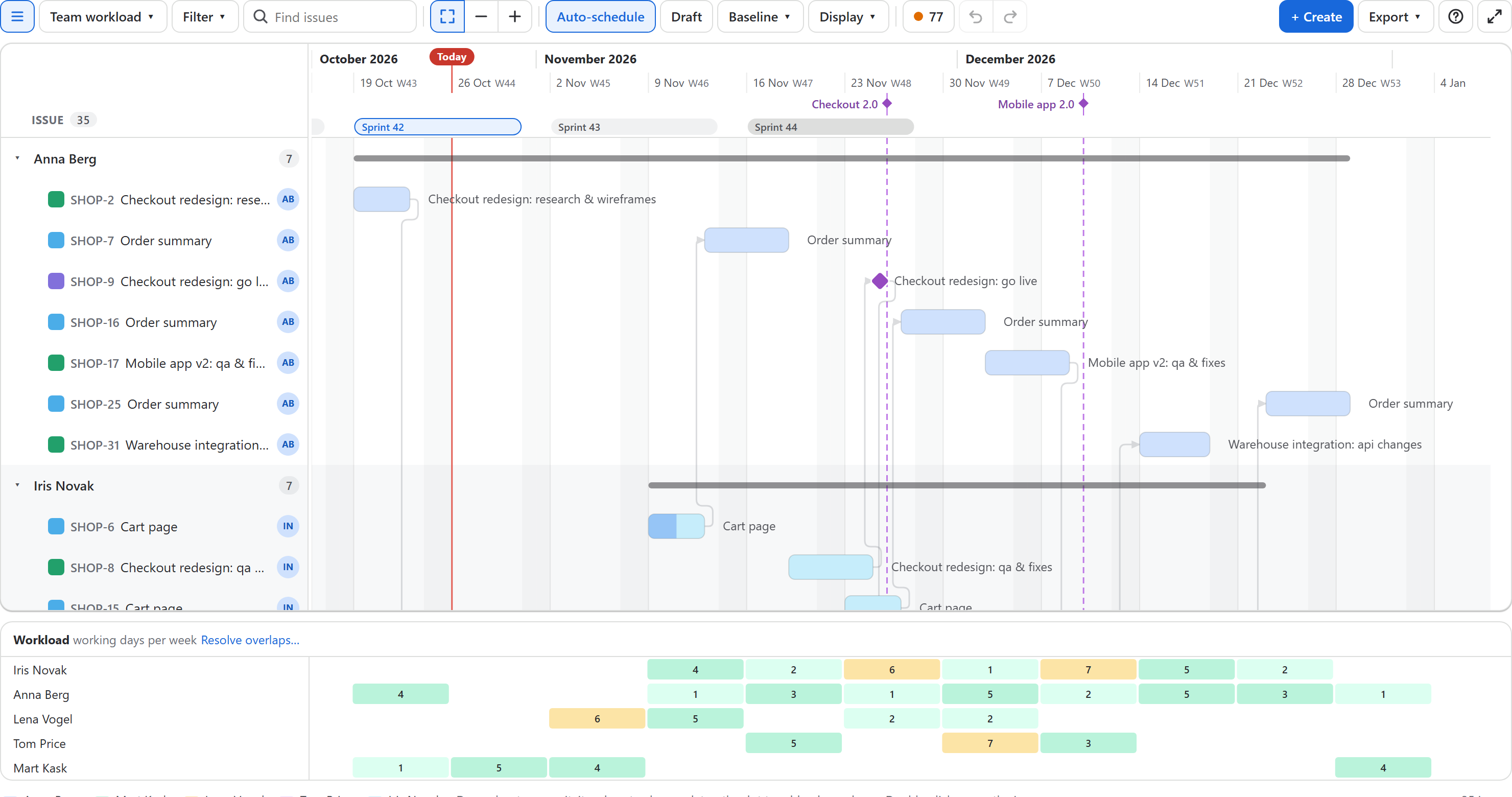Click the IN avatar on the SHOP-8 row
This screenshot has width=1512, height=797.
pyautogui.click(x=288, y=568)
